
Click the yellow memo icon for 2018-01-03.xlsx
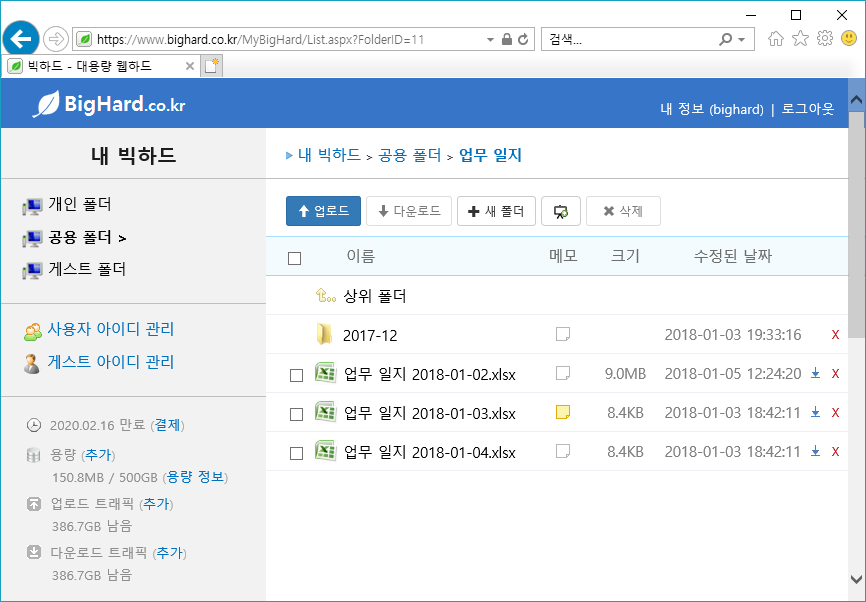[x=563, y=412]
